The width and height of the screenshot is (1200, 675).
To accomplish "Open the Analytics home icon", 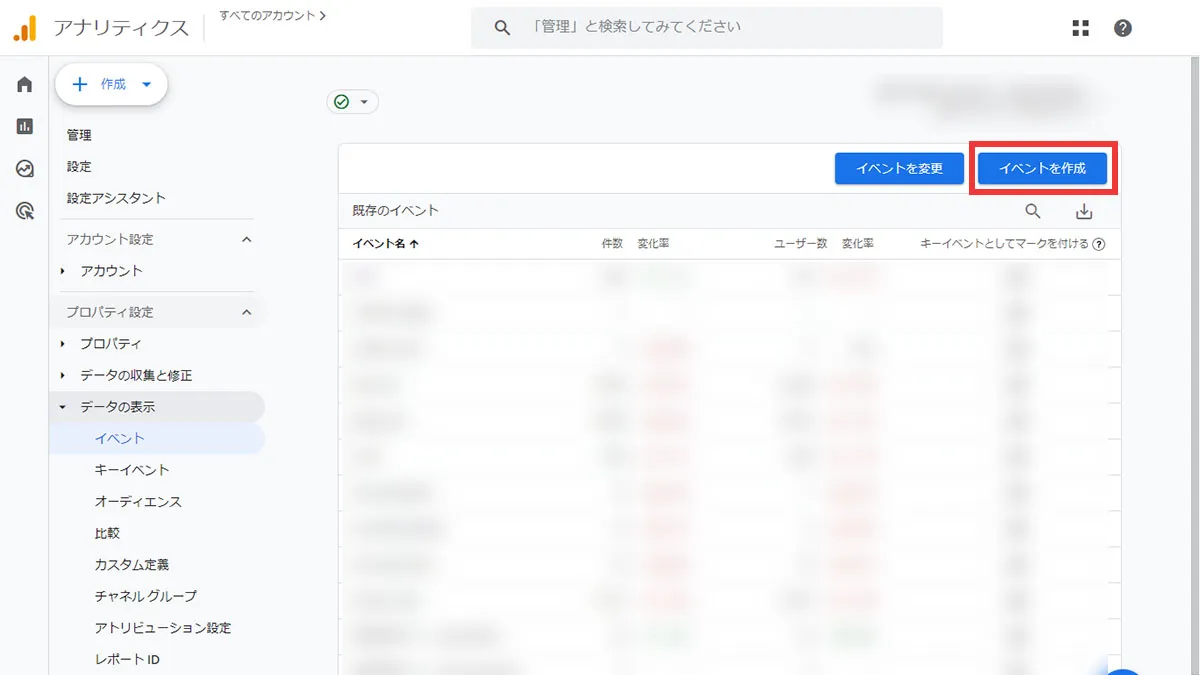I will [x=23, y=84].
